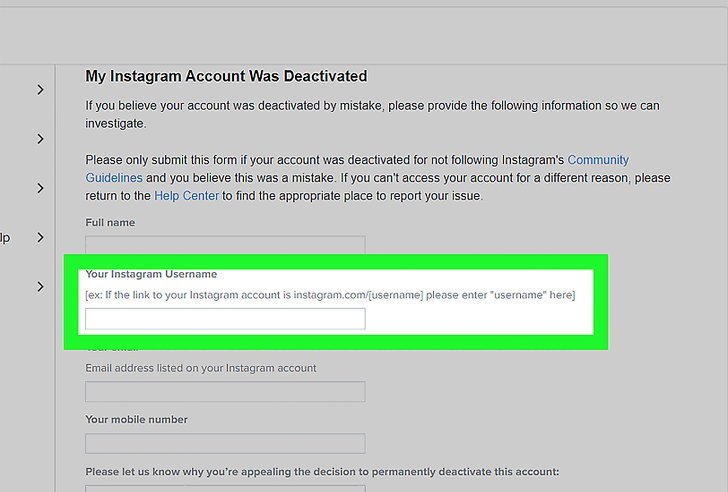Click the username example hint text
Image resolution: width=728 pixels, height=492 pixels.
[330, 295]
